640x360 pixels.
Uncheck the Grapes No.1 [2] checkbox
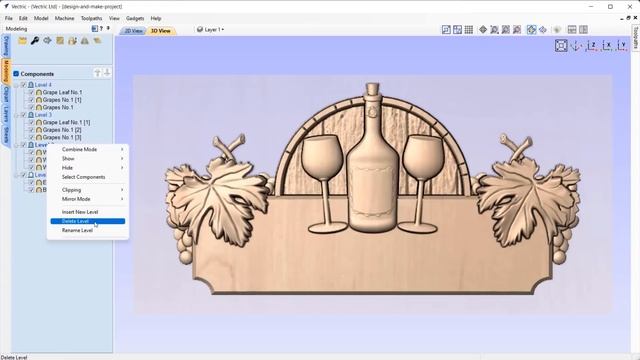[31, 130]
